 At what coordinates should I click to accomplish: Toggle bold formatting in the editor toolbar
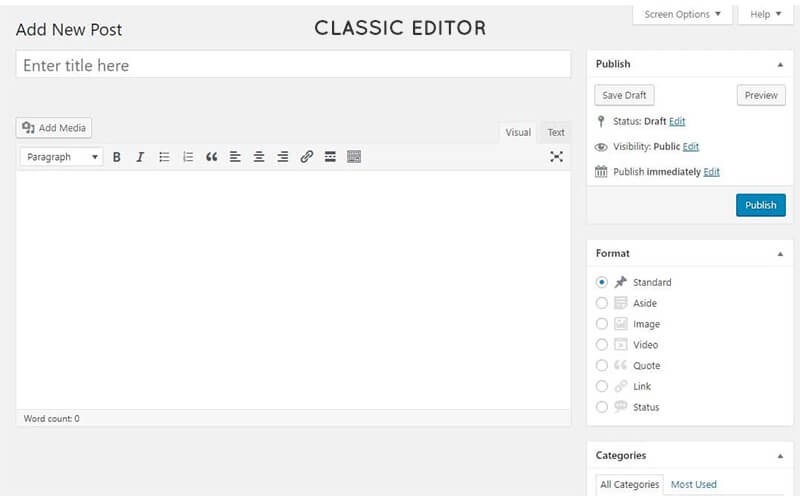(x=116, y=157)
